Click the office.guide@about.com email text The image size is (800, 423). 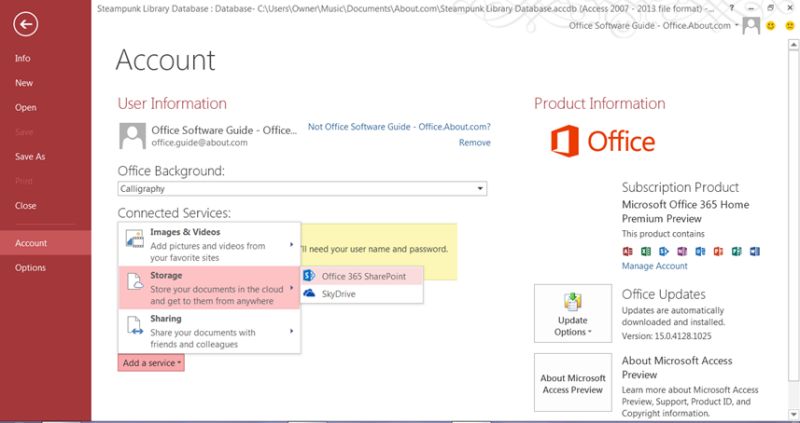(199, 143)
